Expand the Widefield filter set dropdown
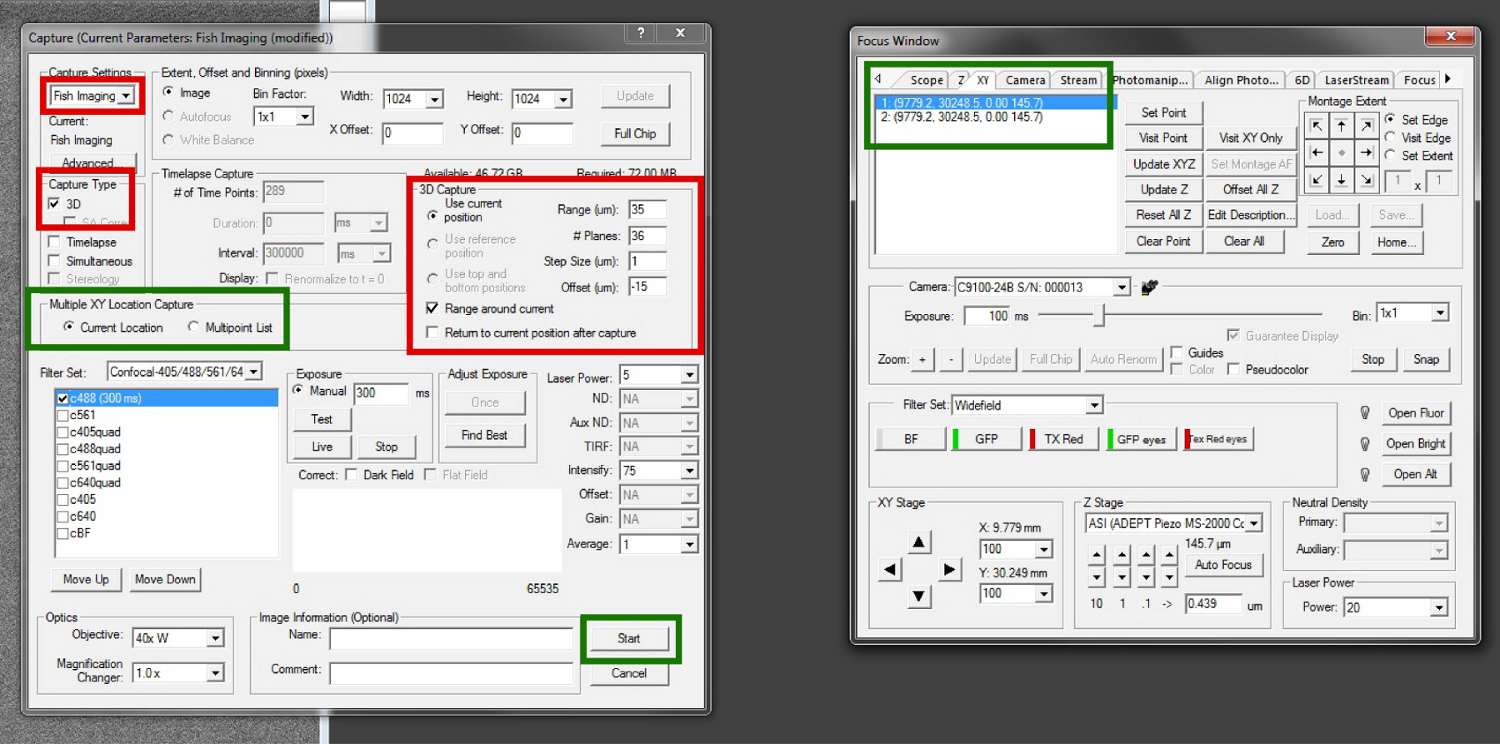The width and height of the screenshot is (1500, 744). click(x=1094, y=405)
